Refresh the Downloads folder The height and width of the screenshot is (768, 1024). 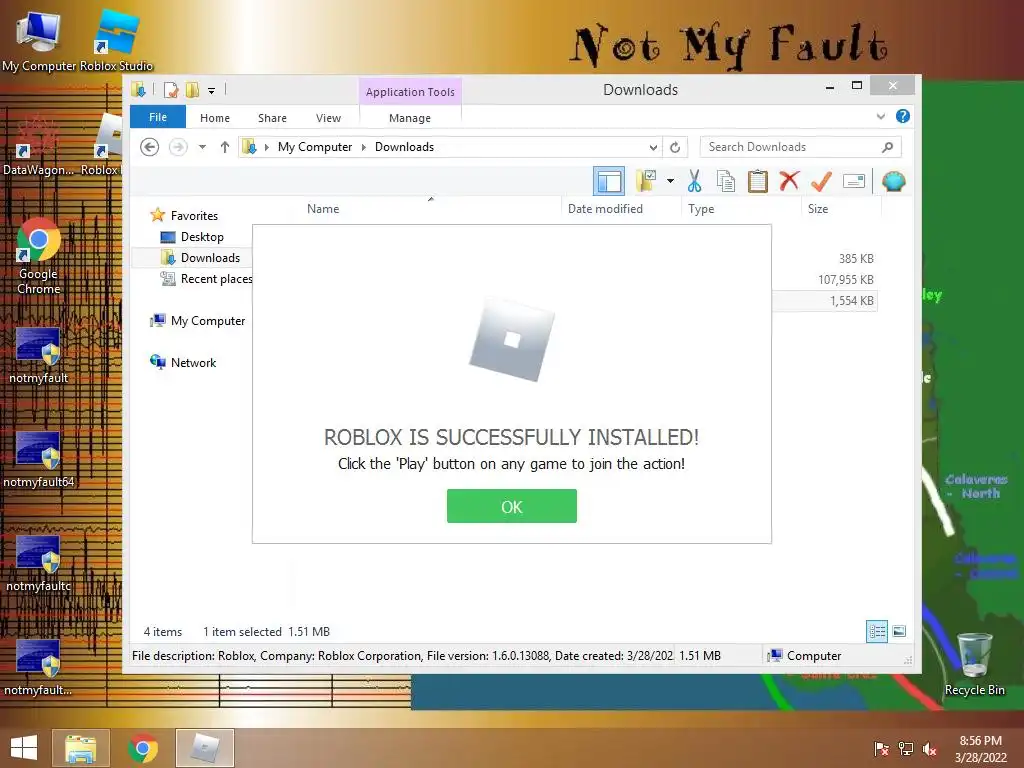coord(675,147)
